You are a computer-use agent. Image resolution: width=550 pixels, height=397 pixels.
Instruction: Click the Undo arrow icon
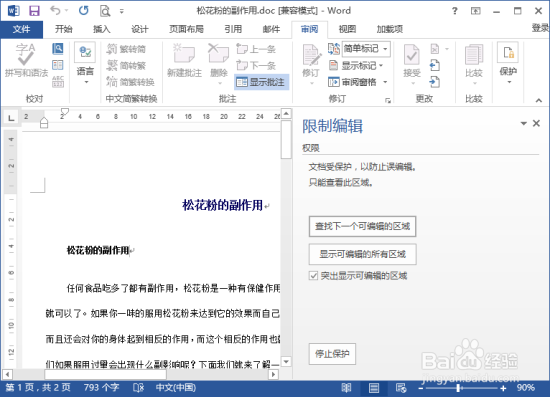(x=55, y=10)
